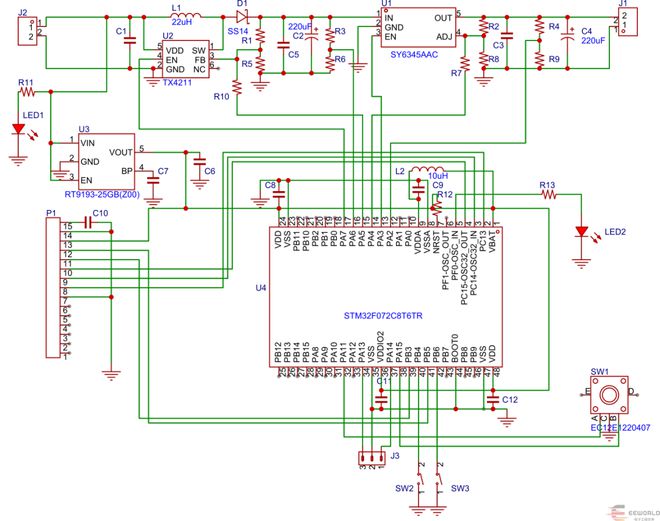Click the VDDIO2 pin label on U4
The height and width of the screenshot is (521, 660).
(381, 348)
